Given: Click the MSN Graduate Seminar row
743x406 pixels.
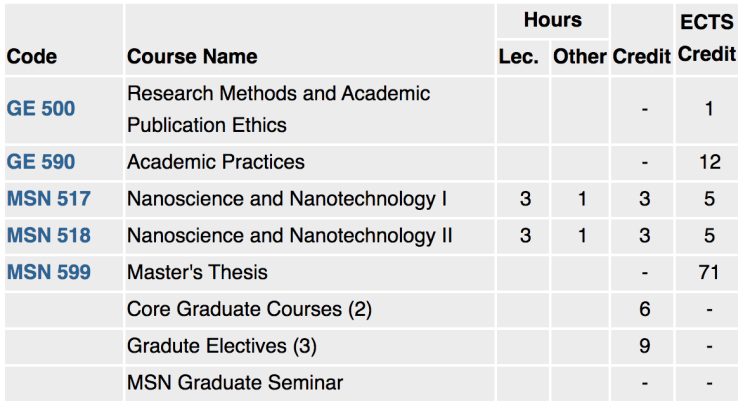Looking at the screenshot, I should (372, 383).
